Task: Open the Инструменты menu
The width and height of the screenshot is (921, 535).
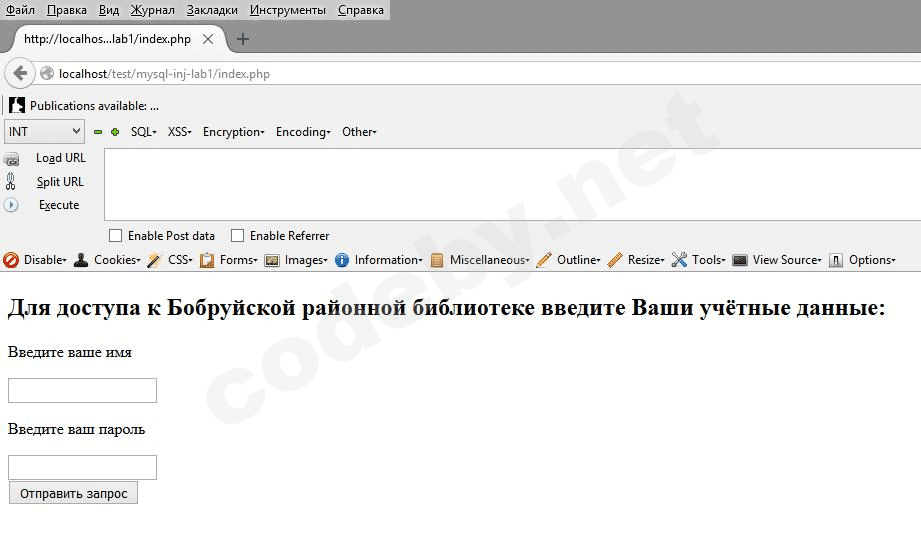Action: click(288, 10)
